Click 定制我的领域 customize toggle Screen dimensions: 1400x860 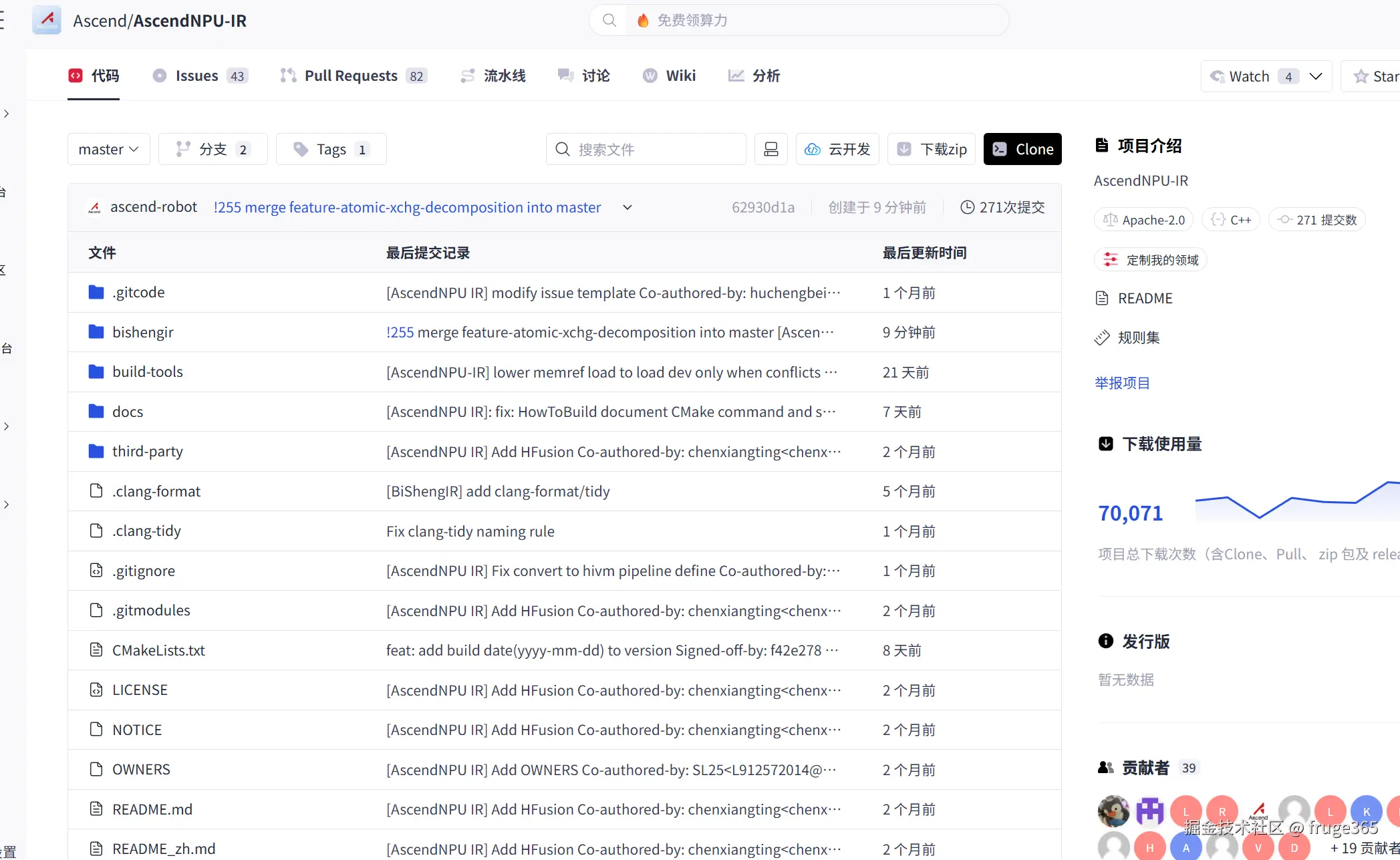(1151, 260)
